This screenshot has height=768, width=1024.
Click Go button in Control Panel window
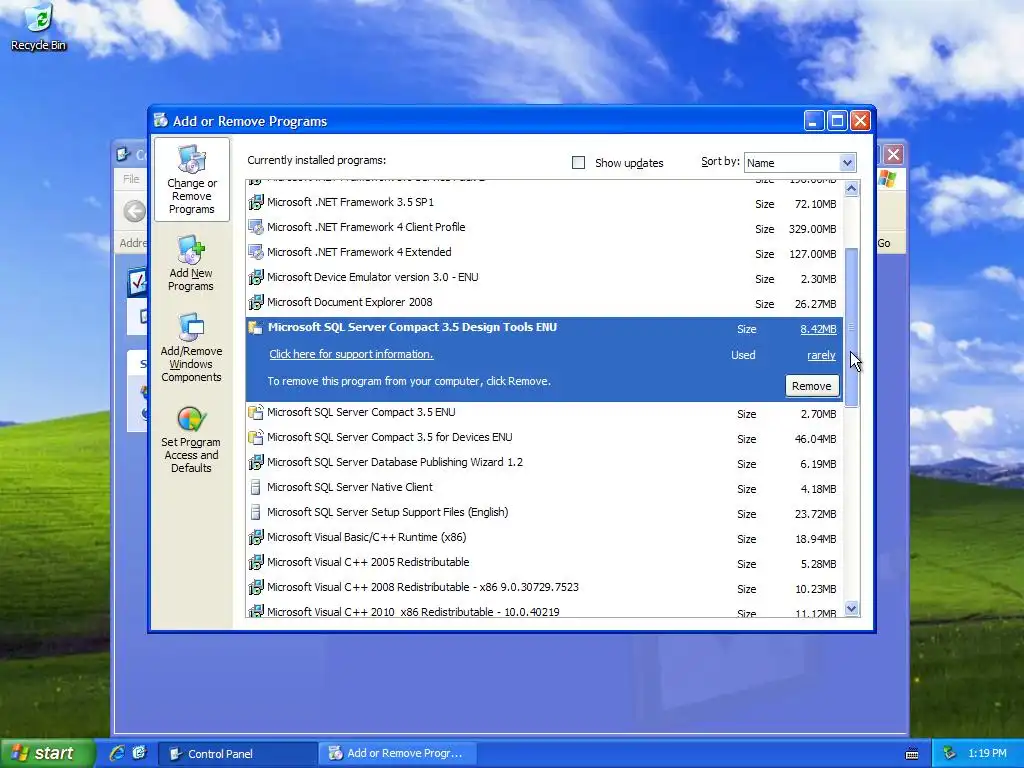point(884,243)
